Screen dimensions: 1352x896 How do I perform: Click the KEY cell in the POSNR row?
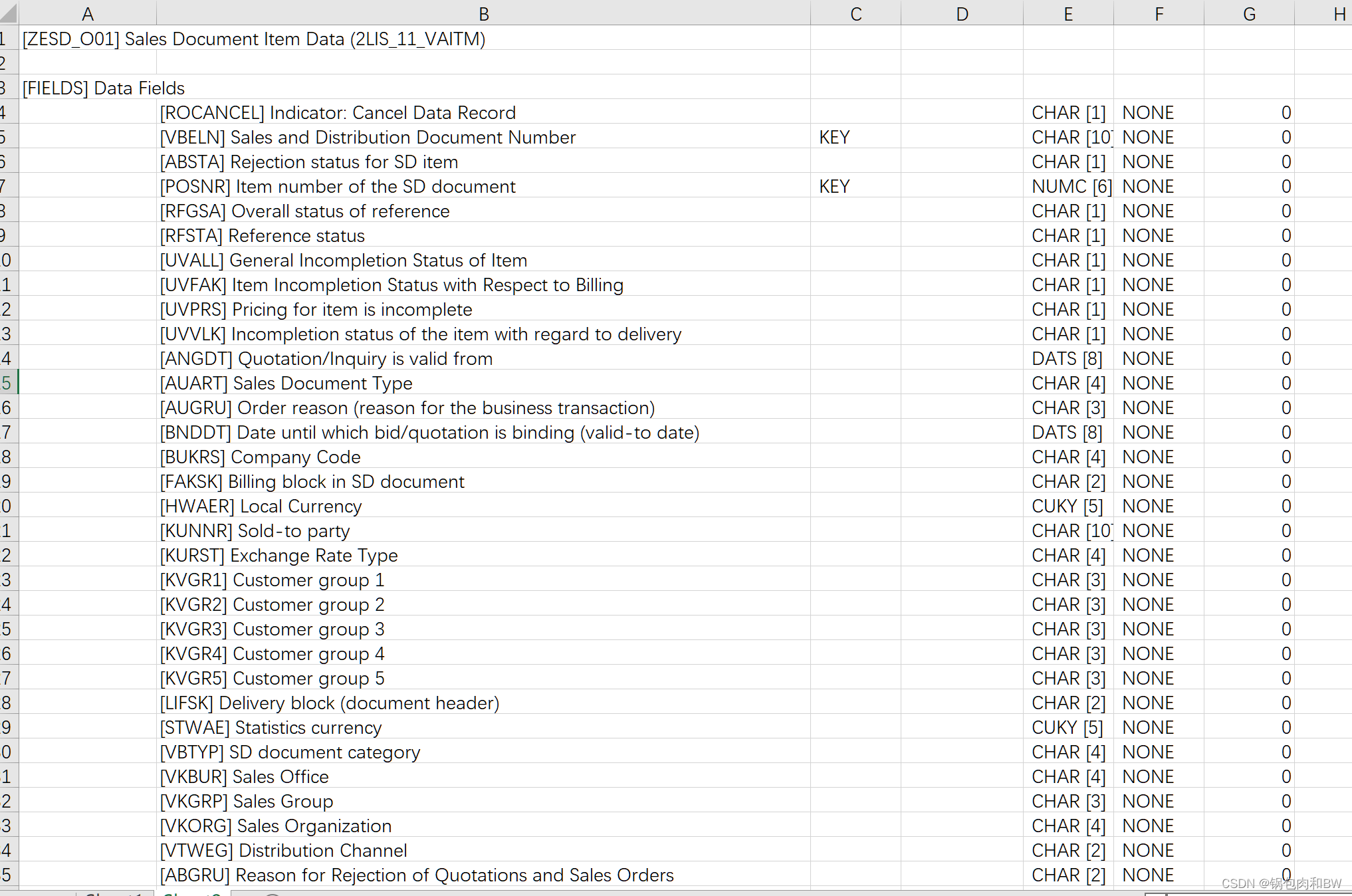tap(834, 186)
